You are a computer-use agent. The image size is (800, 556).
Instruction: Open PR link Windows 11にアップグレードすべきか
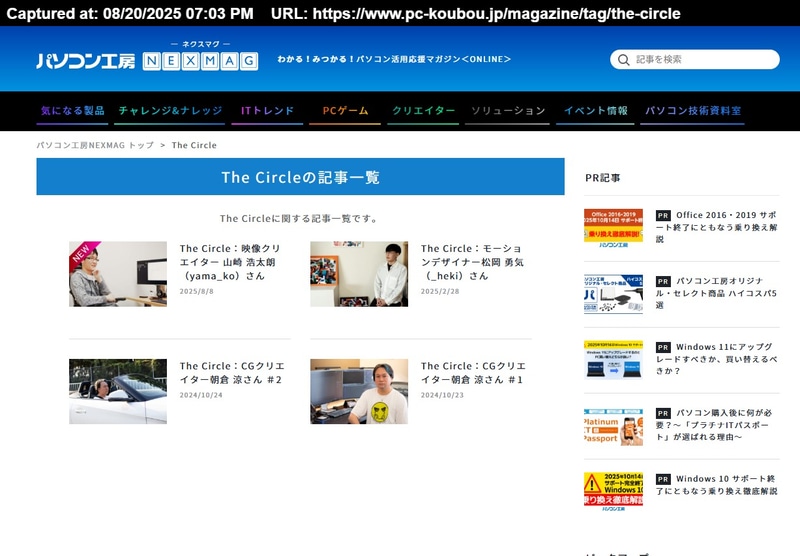[x=716, y=359]
